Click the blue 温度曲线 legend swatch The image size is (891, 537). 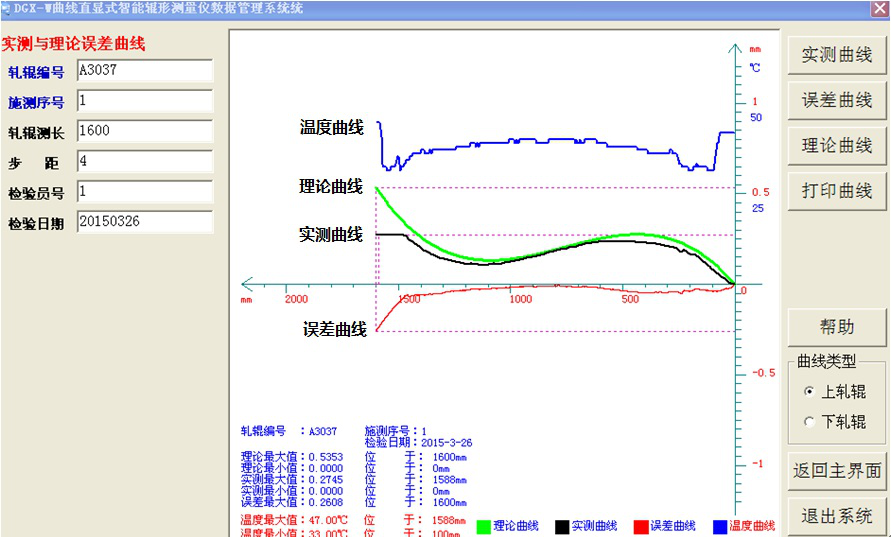pyautogui.click(x=719, y=526)
